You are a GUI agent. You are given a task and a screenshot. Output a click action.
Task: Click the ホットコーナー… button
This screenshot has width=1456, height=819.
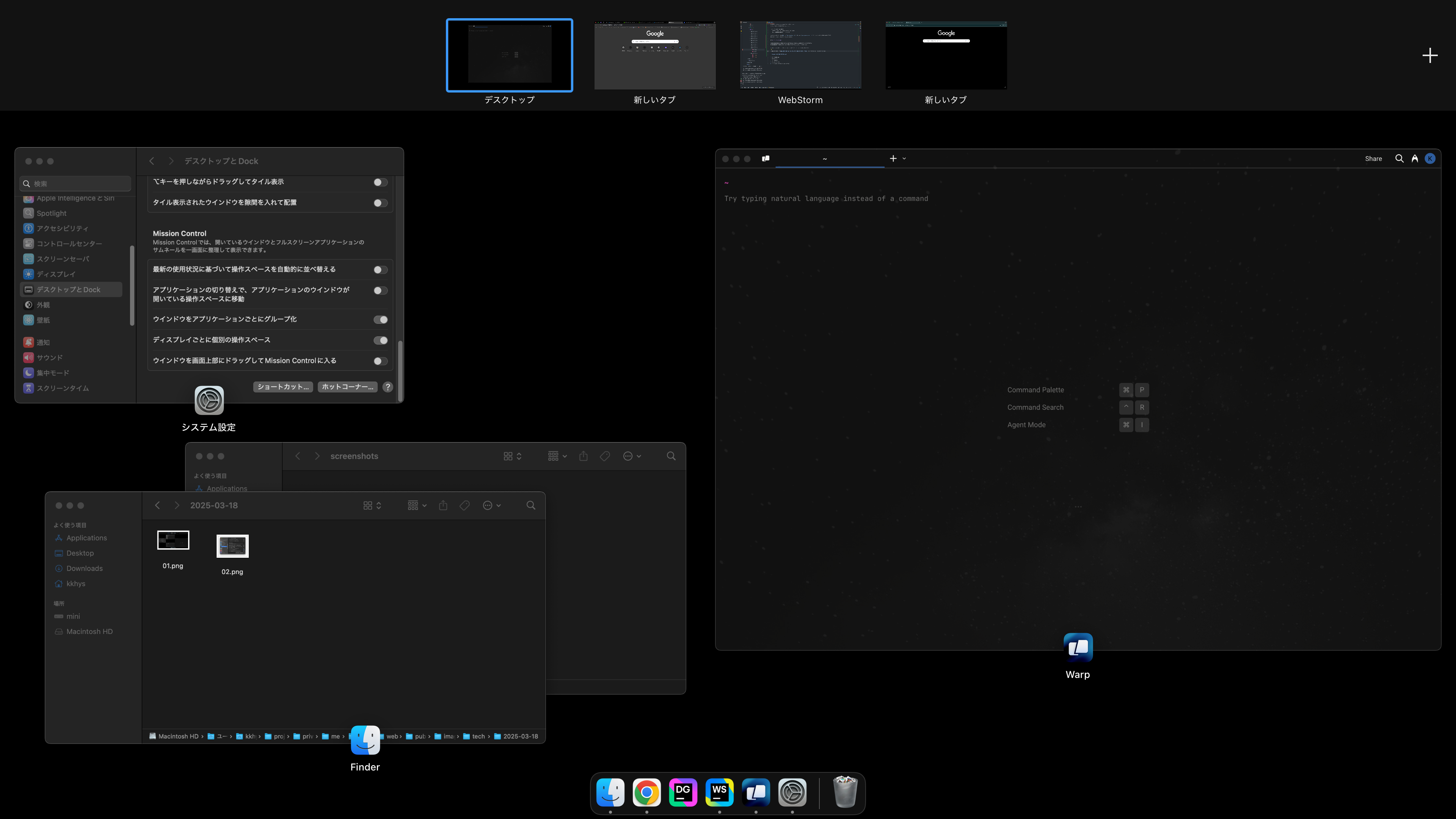(x=347, y=387)
